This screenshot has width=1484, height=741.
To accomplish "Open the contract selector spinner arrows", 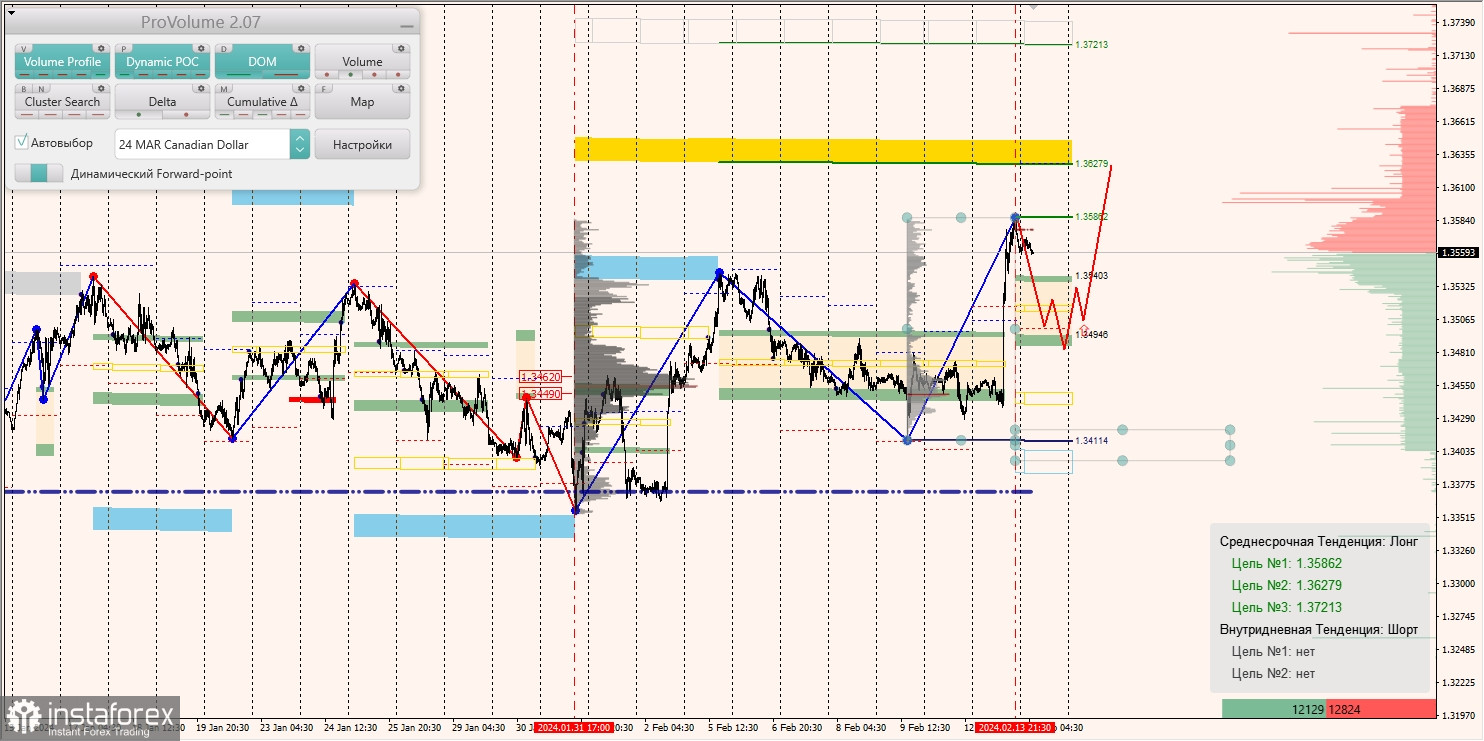I will pos(300,144).
